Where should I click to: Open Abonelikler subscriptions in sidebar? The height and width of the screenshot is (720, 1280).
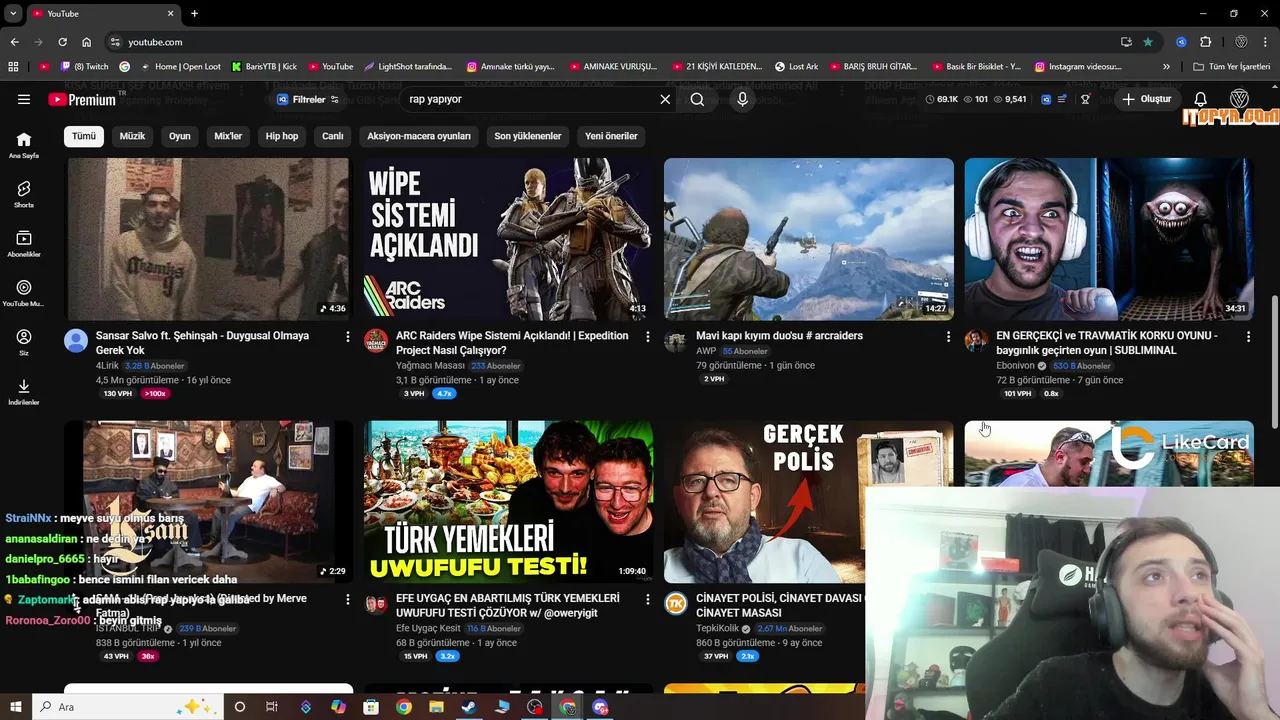(24, 244)
